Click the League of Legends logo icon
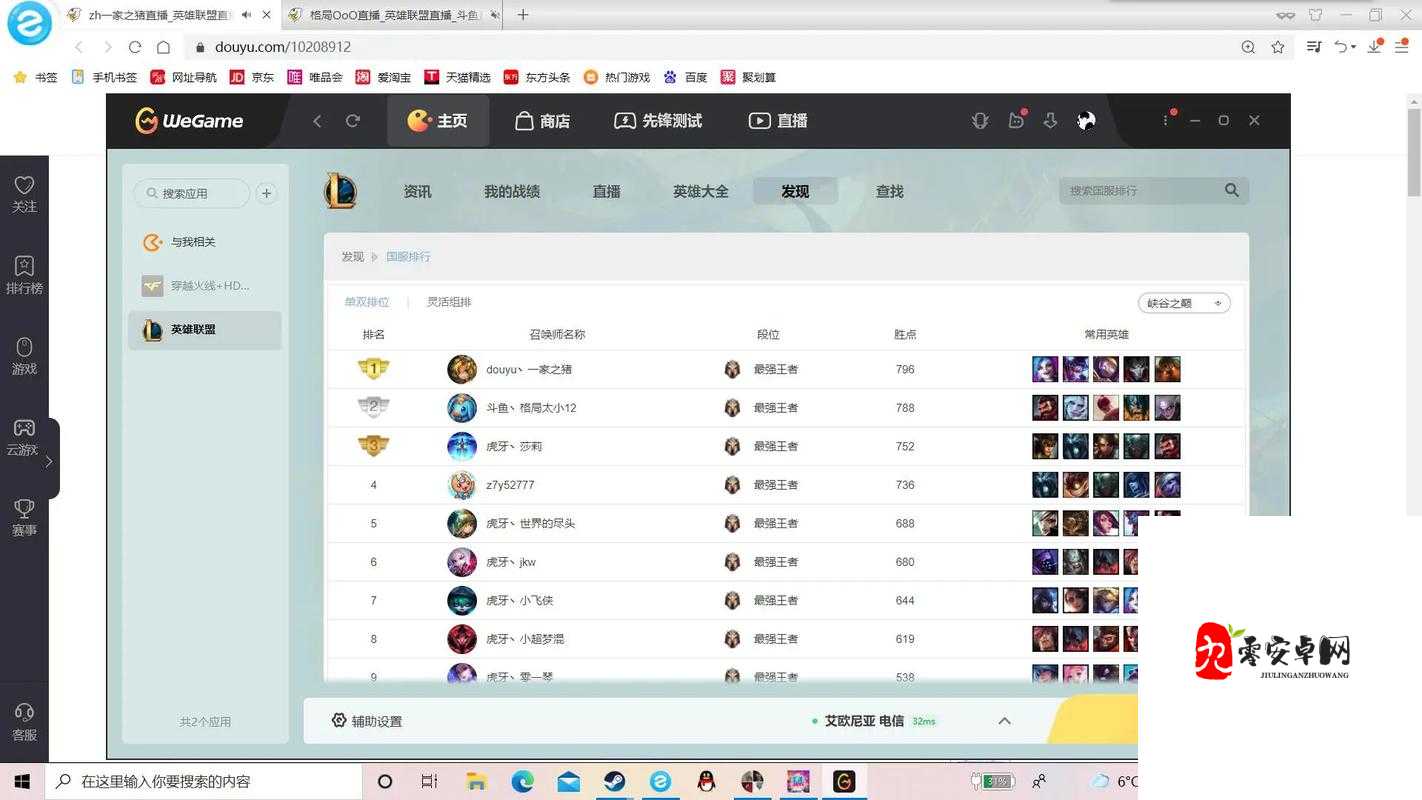 click(340, 190)
